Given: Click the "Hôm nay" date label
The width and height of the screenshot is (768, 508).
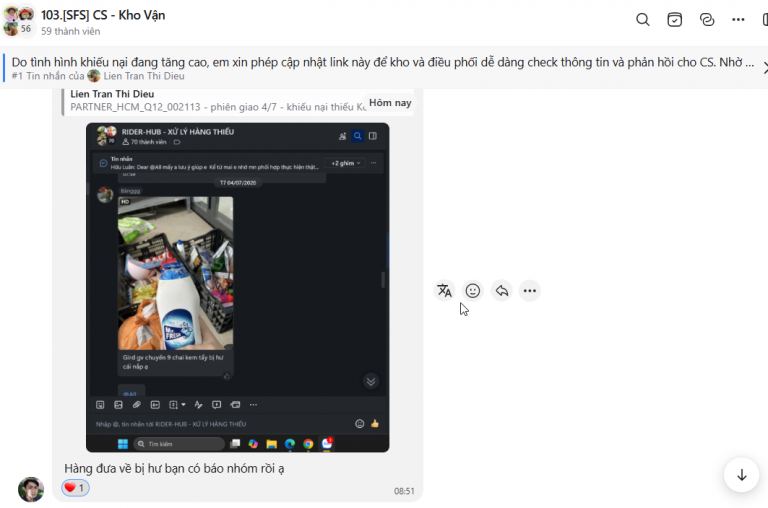Looking at the screenshot, I should [390, 103].
